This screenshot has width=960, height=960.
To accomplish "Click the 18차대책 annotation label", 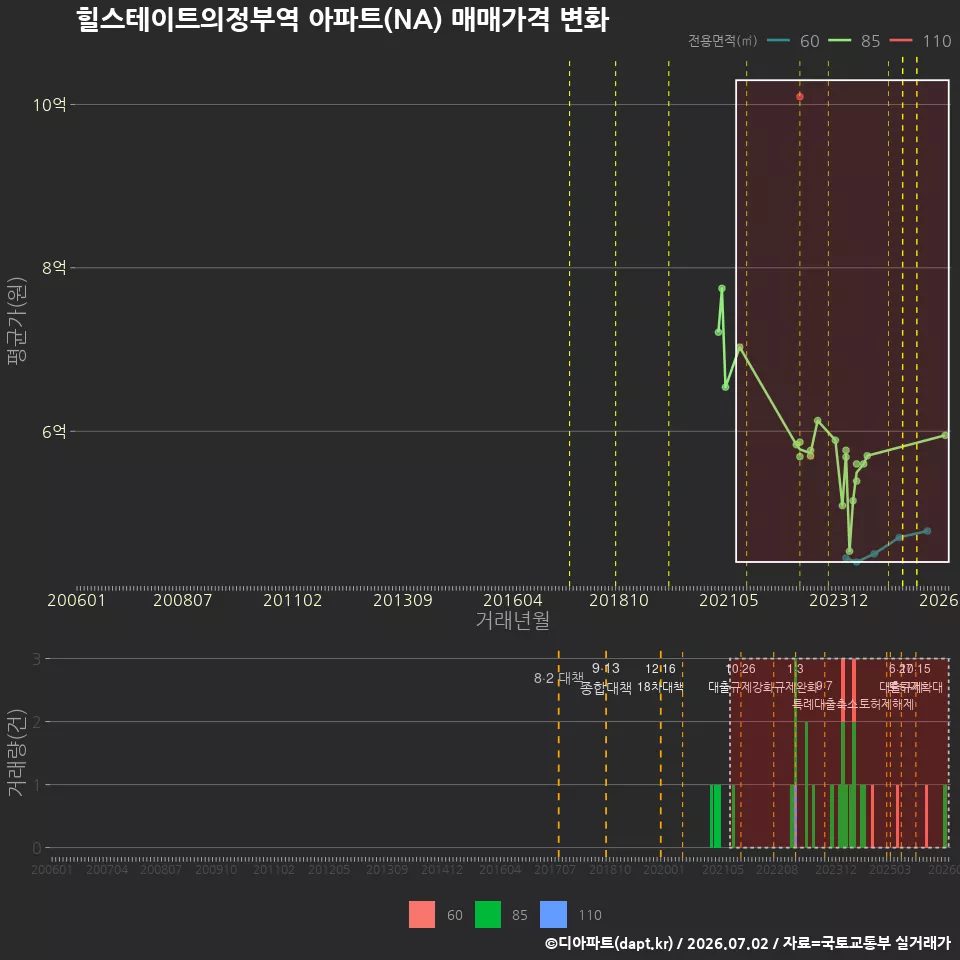I will tap(660, 687).
